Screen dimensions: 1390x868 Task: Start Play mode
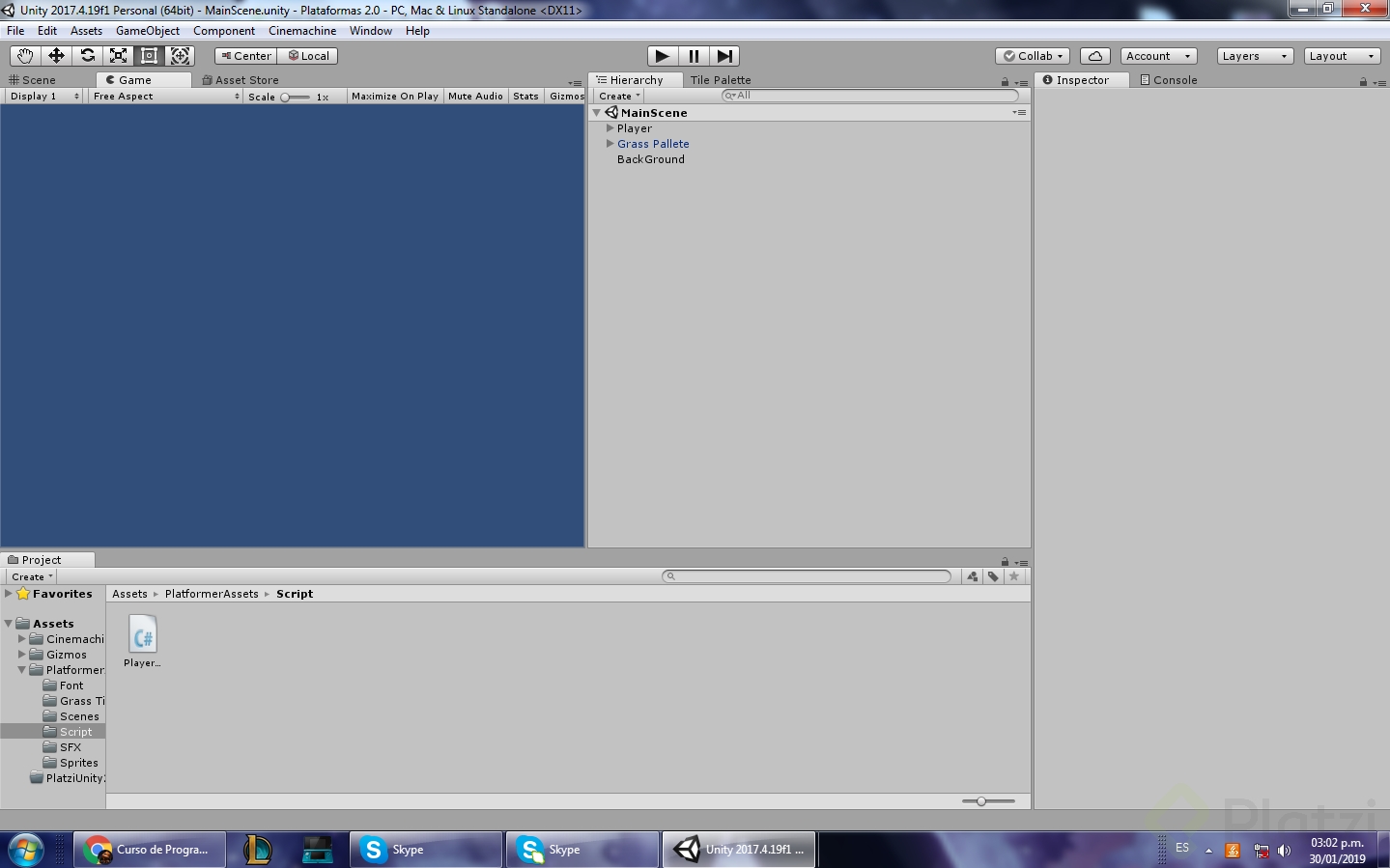(662, 56)
